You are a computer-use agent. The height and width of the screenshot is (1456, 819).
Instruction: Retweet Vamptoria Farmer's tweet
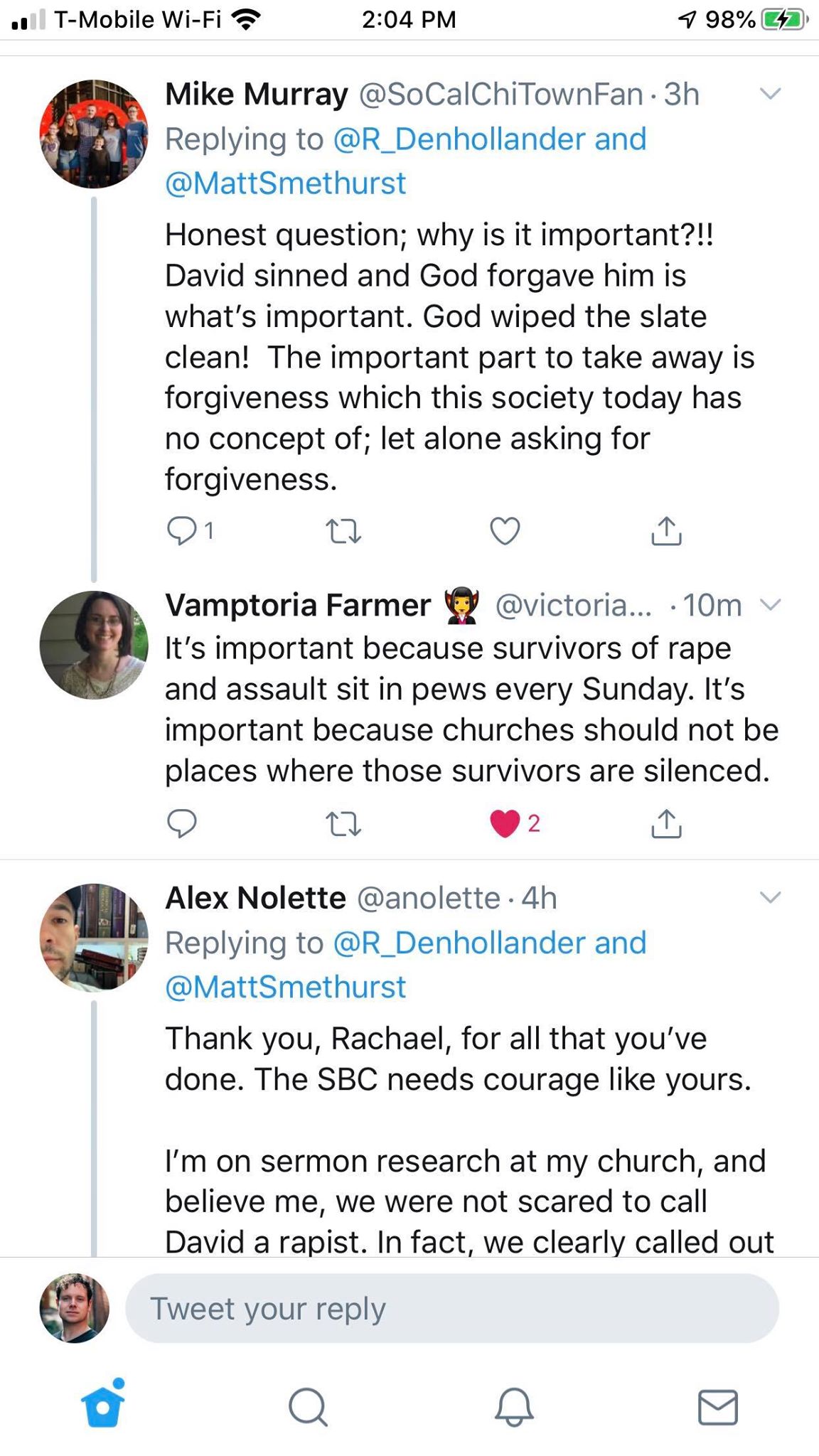(x=343, y=823)
